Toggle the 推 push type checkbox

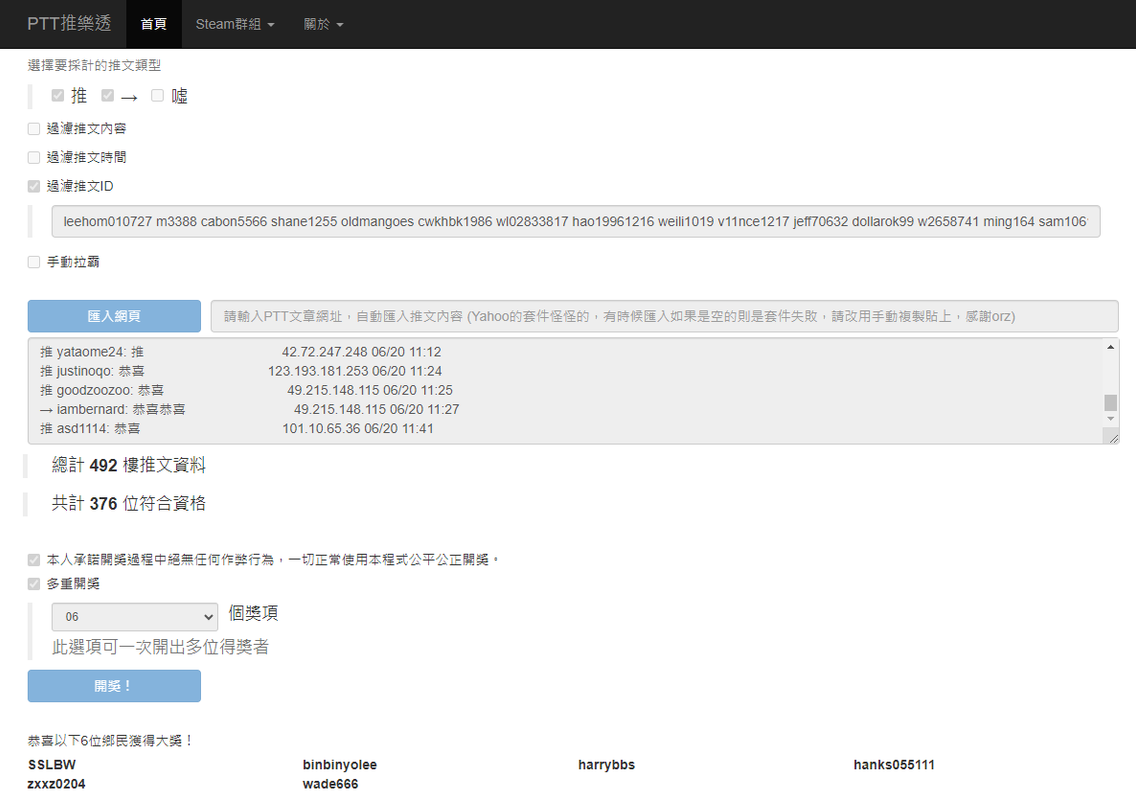click(58, 95)
